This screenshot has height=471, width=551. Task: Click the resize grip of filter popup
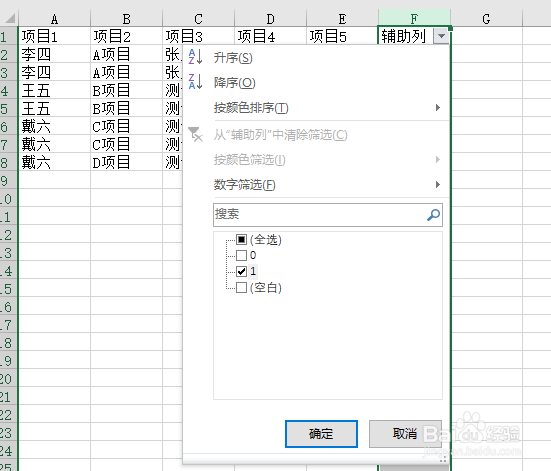tap(443, 459)
